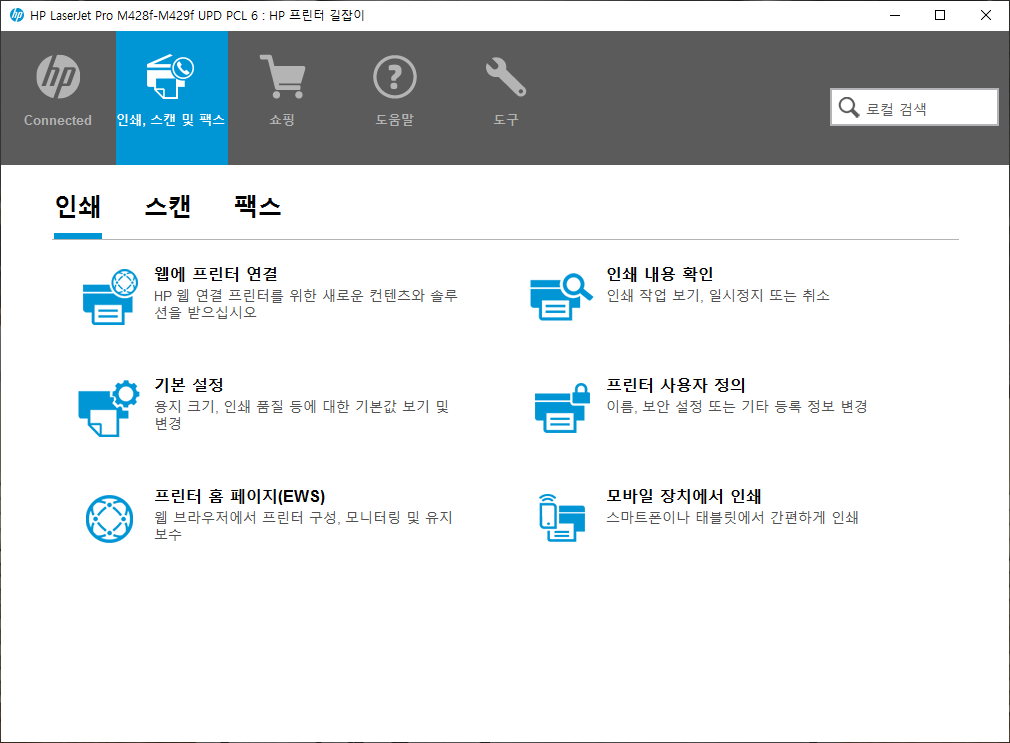Open the 웹에 프린터 연결 link
Image resolution: width=1010 pixels, height=743 pixels.
pyautogui.click(x=216, y=274)
